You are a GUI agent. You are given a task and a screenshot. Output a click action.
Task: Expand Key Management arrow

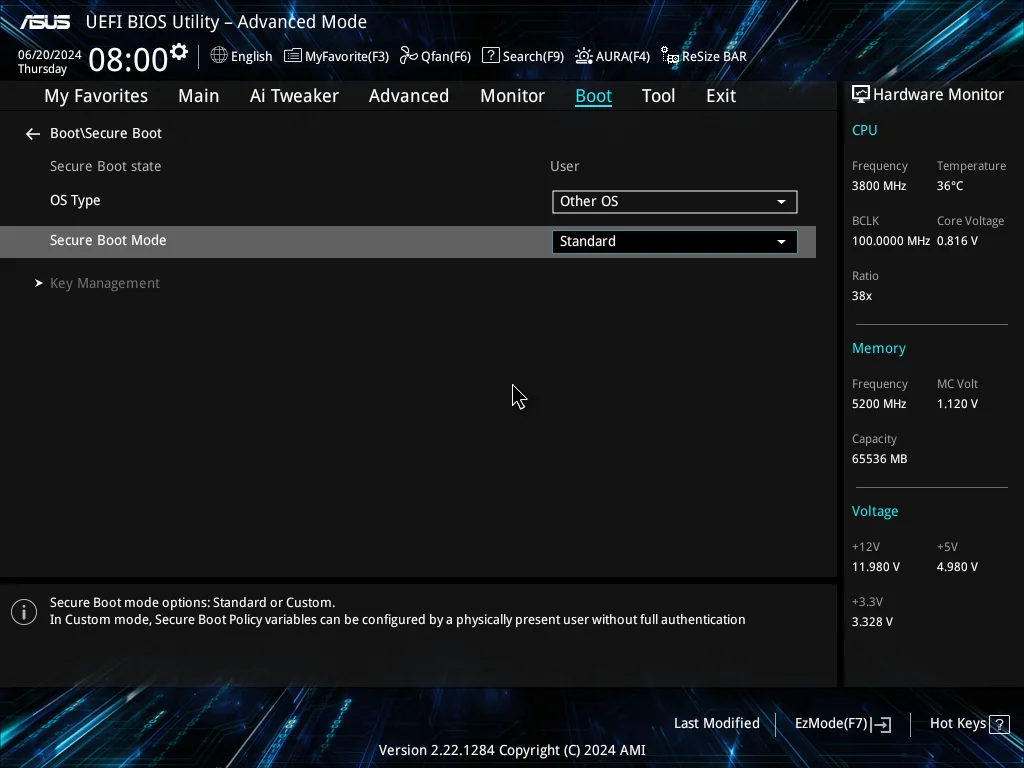(x=39, y=283)
